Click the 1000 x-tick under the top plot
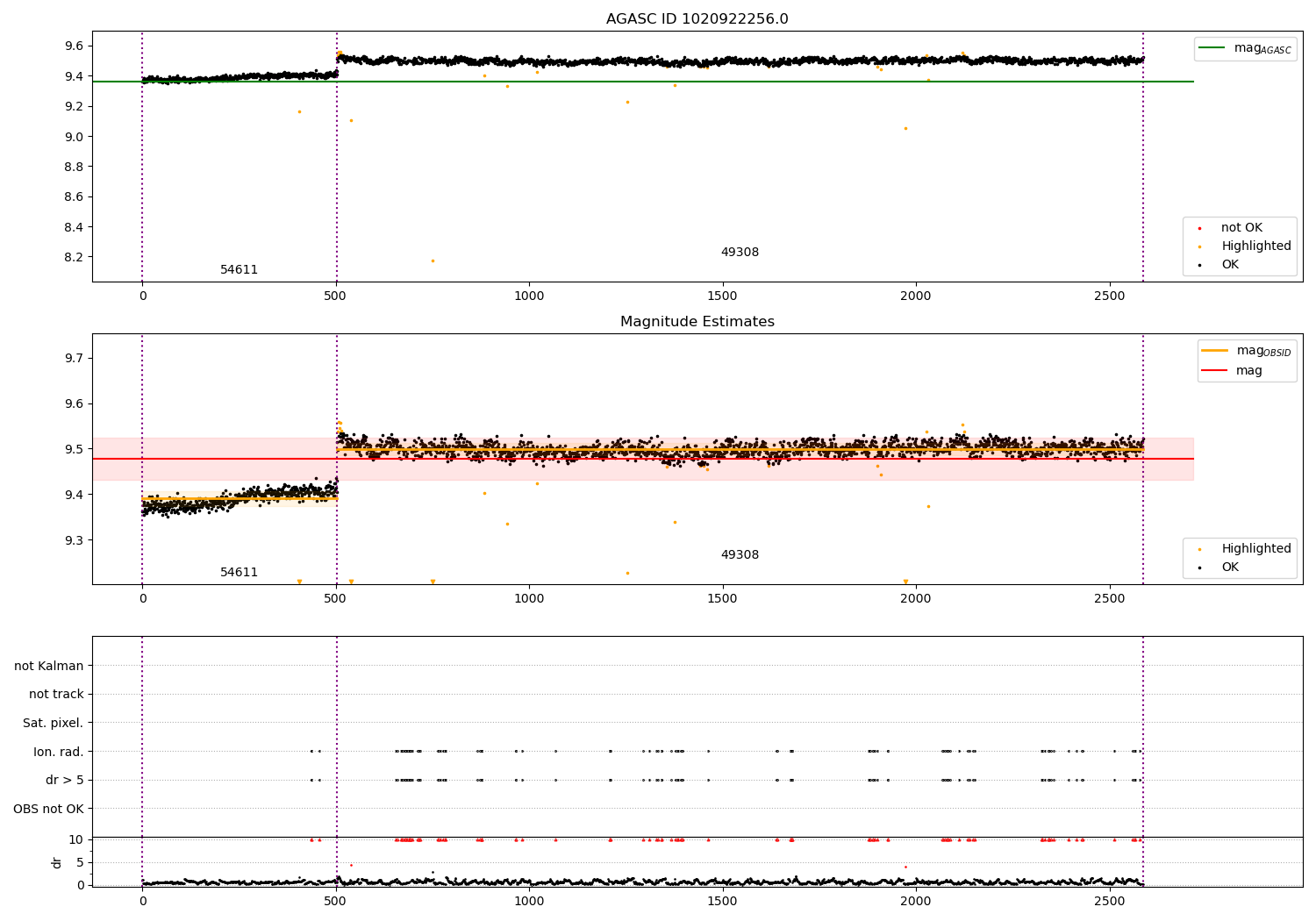 click(529, 296)
